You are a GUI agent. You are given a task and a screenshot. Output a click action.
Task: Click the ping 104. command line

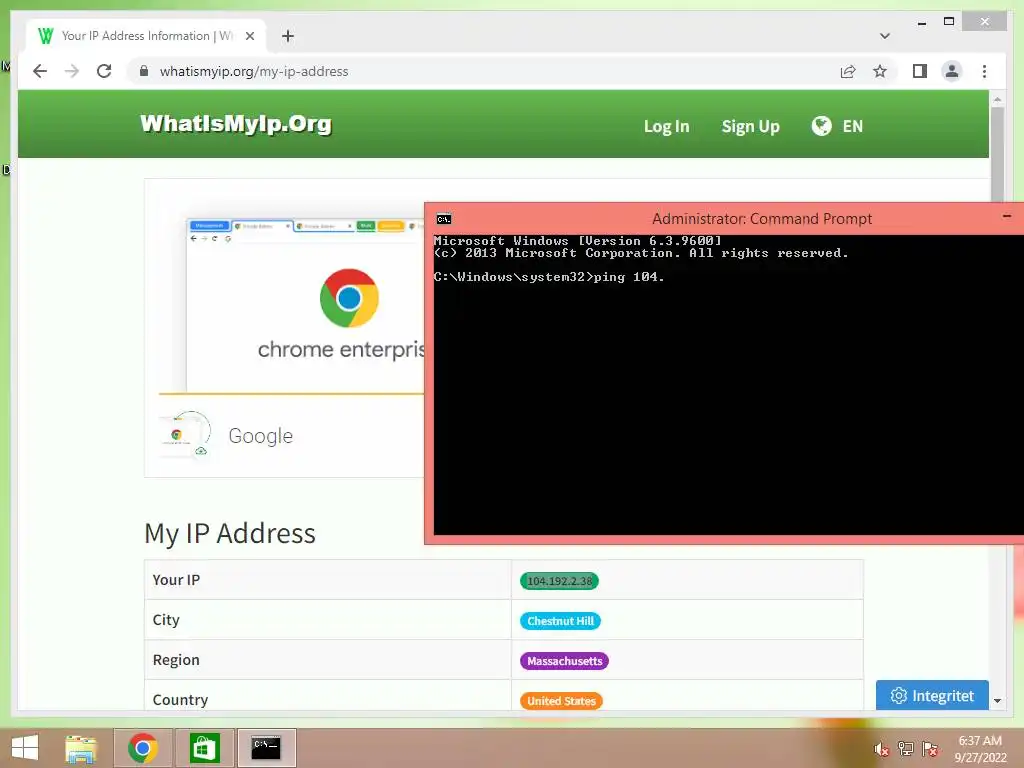[x=549, y=277]
